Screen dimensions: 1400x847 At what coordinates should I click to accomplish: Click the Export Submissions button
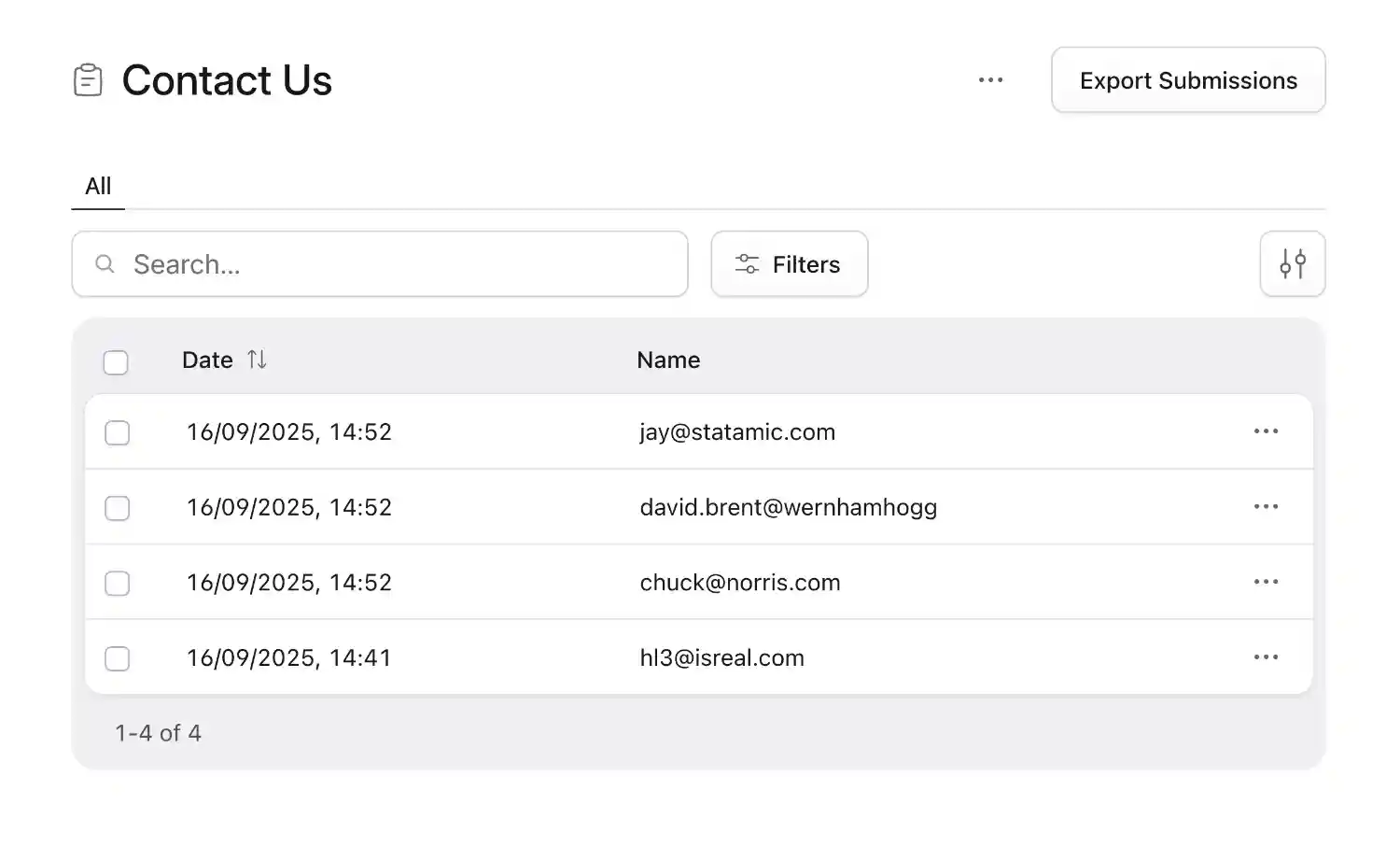click(x=1187, y=80)
